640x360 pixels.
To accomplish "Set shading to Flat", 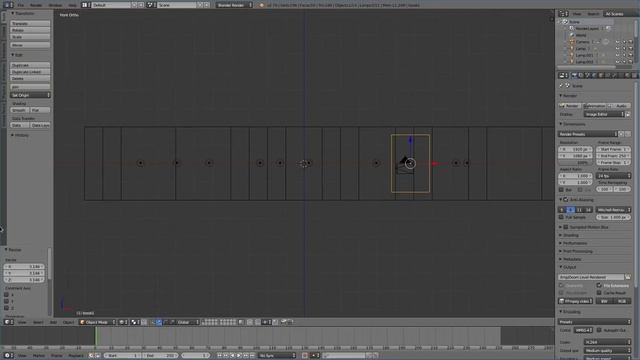I will (40, 110).
